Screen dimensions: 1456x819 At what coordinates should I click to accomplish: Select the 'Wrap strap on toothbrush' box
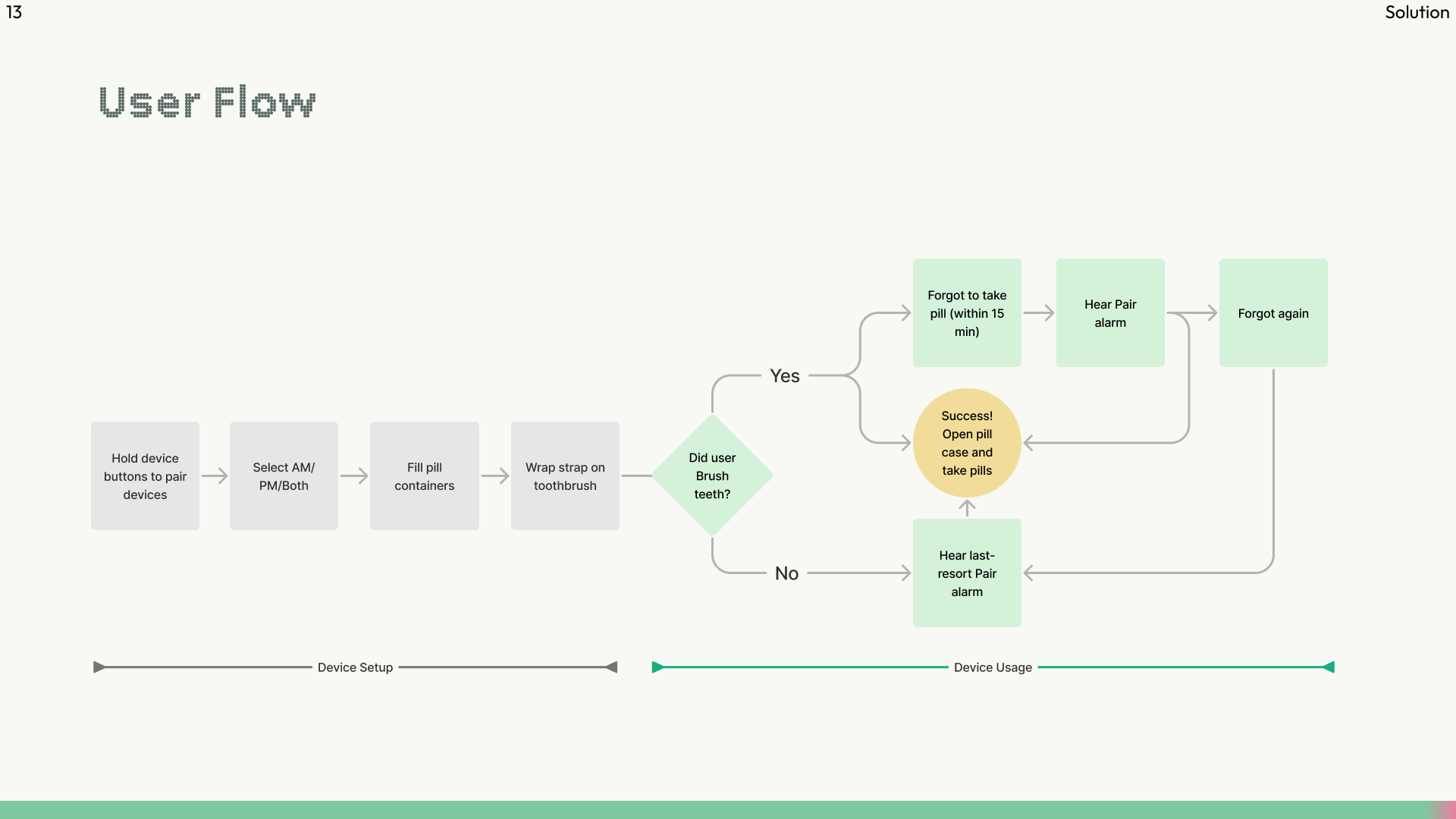point(565,476)
